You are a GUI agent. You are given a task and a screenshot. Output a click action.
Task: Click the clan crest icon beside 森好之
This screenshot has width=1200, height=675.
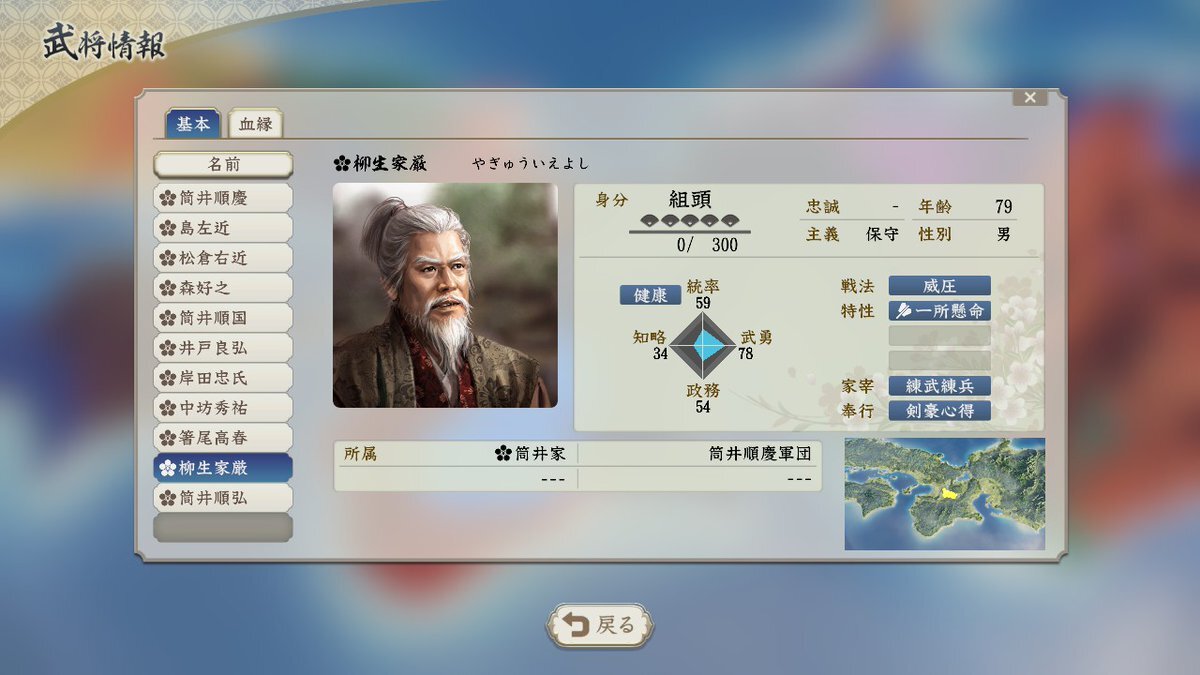[168, 288]
